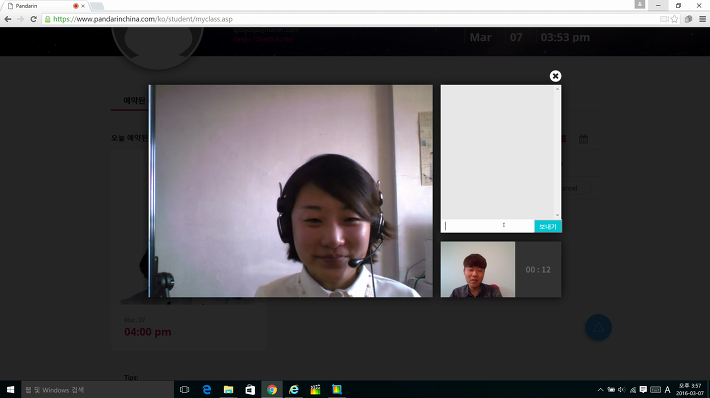Screen dimensions: 710x398
Task: Open Task View in taskbar
Action: click(x=184, y=389)
